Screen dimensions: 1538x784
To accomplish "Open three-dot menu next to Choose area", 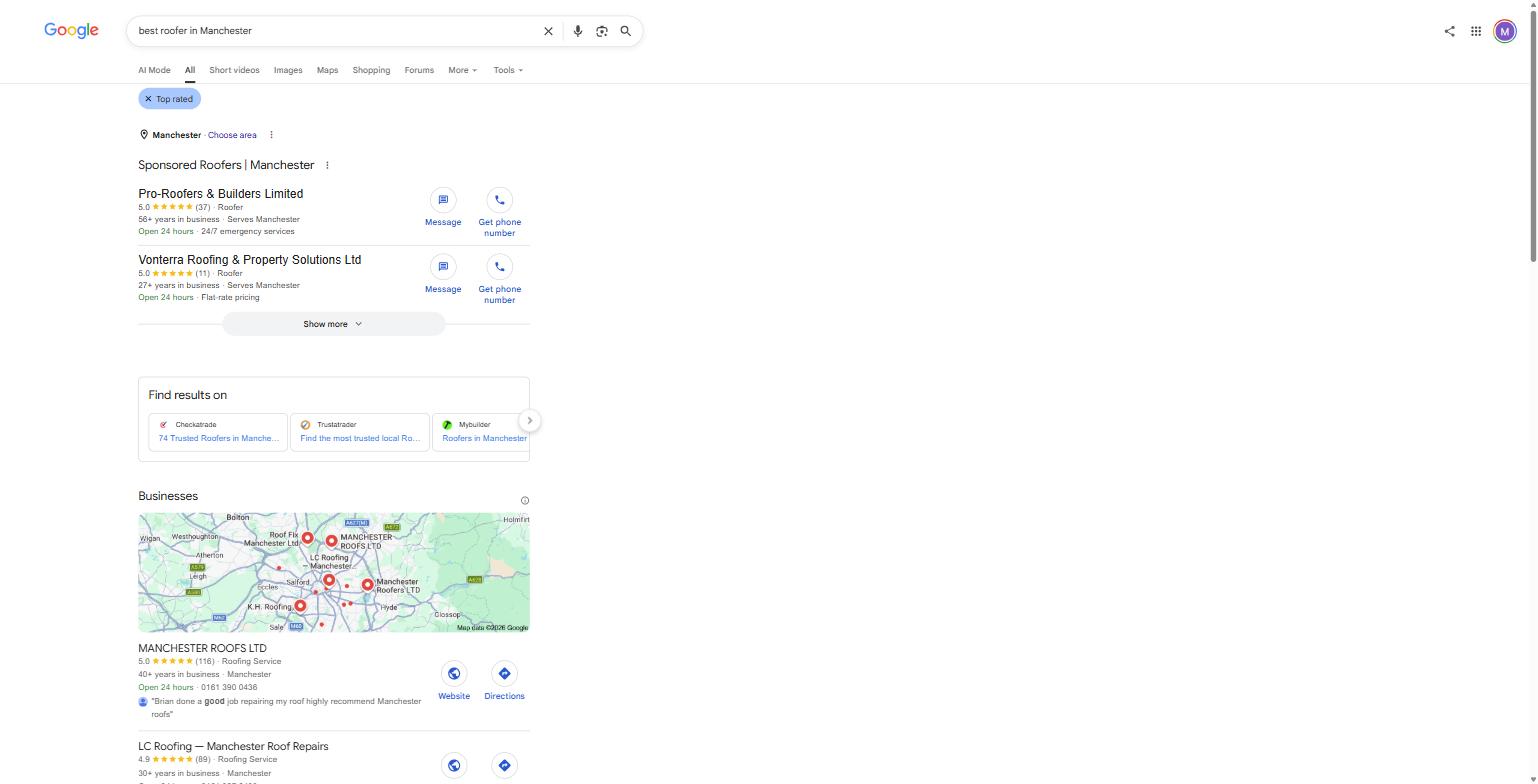I will click(x=271, y=135).
